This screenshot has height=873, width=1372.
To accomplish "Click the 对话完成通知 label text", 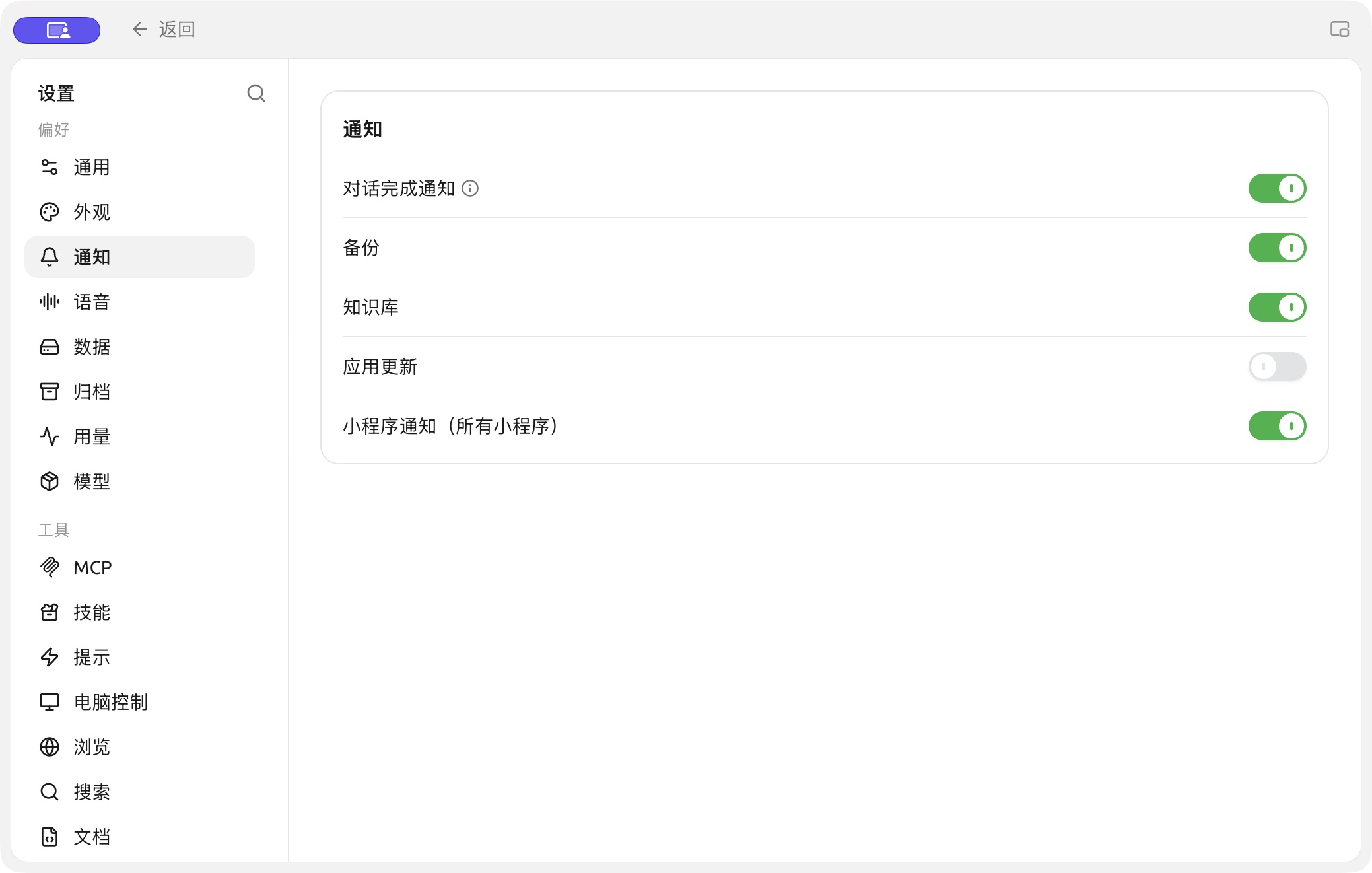I will point(399,188).
